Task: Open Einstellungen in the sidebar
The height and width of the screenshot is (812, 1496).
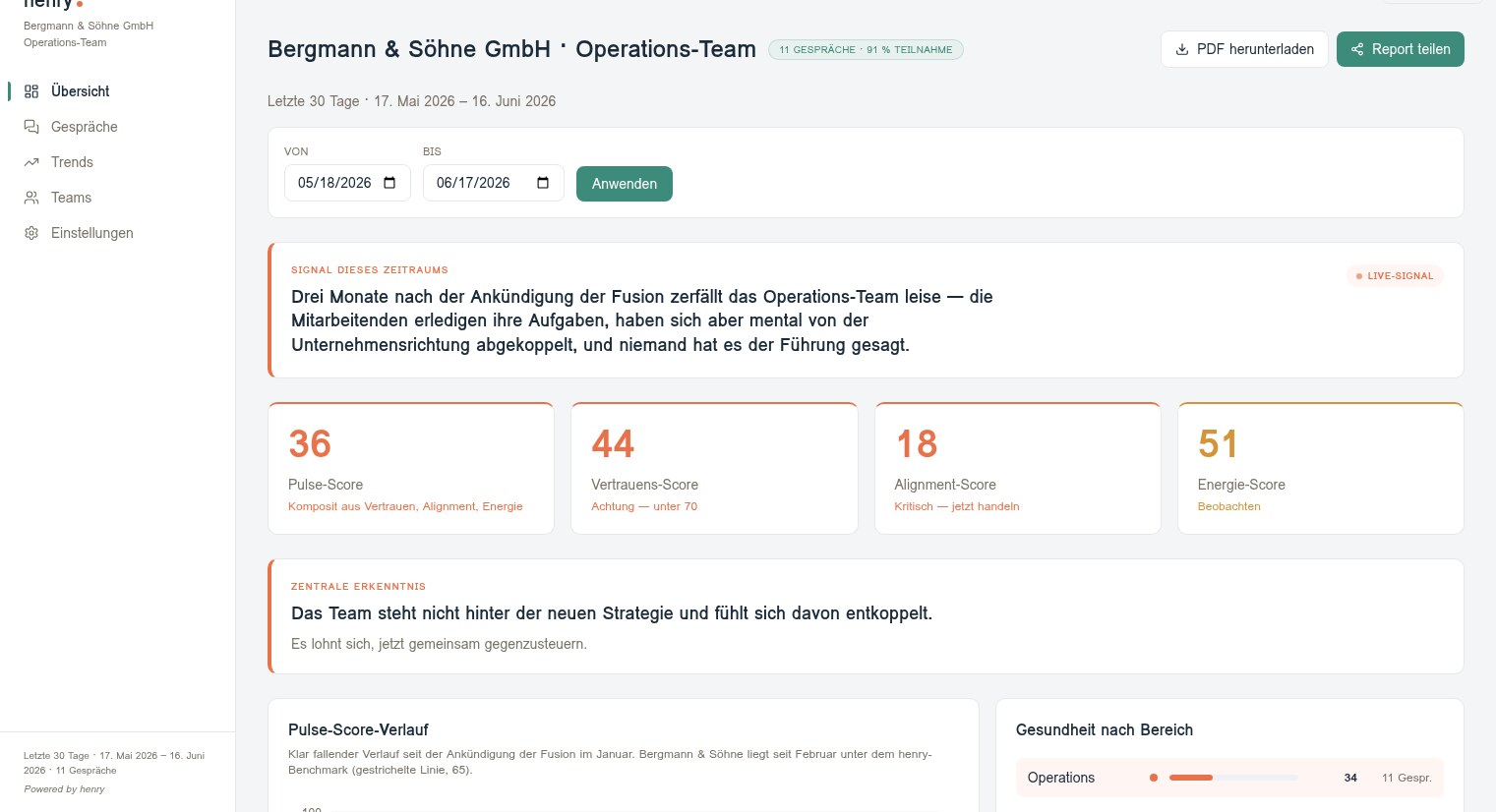Action: (117, 233)
